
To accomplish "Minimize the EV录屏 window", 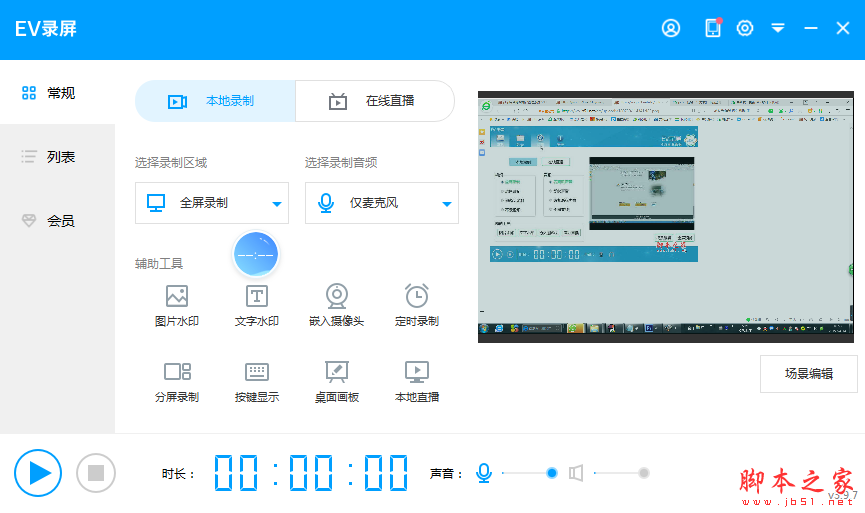I will click(810, 28).
